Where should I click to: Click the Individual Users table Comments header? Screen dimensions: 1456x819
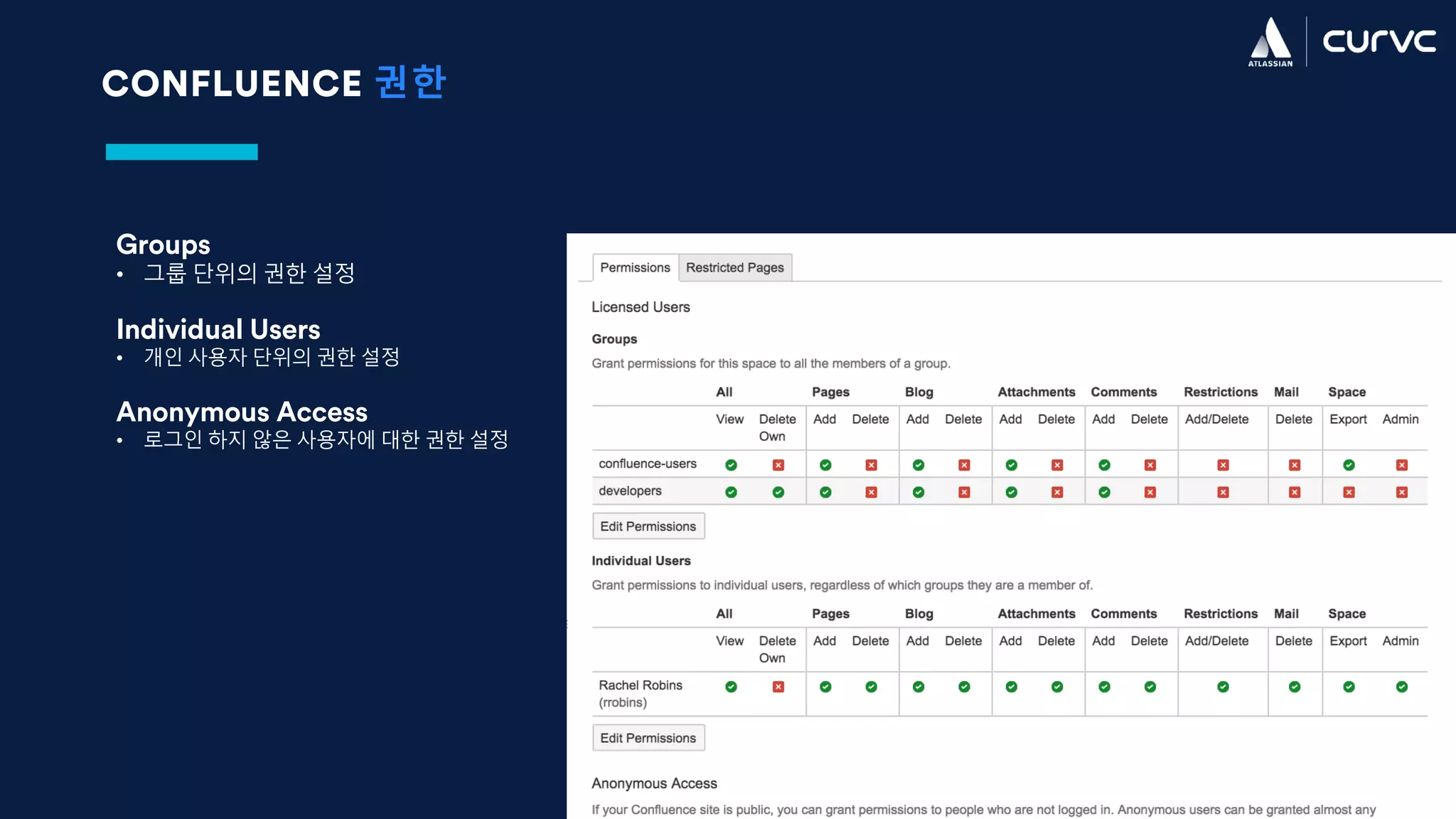[1124, 614]
